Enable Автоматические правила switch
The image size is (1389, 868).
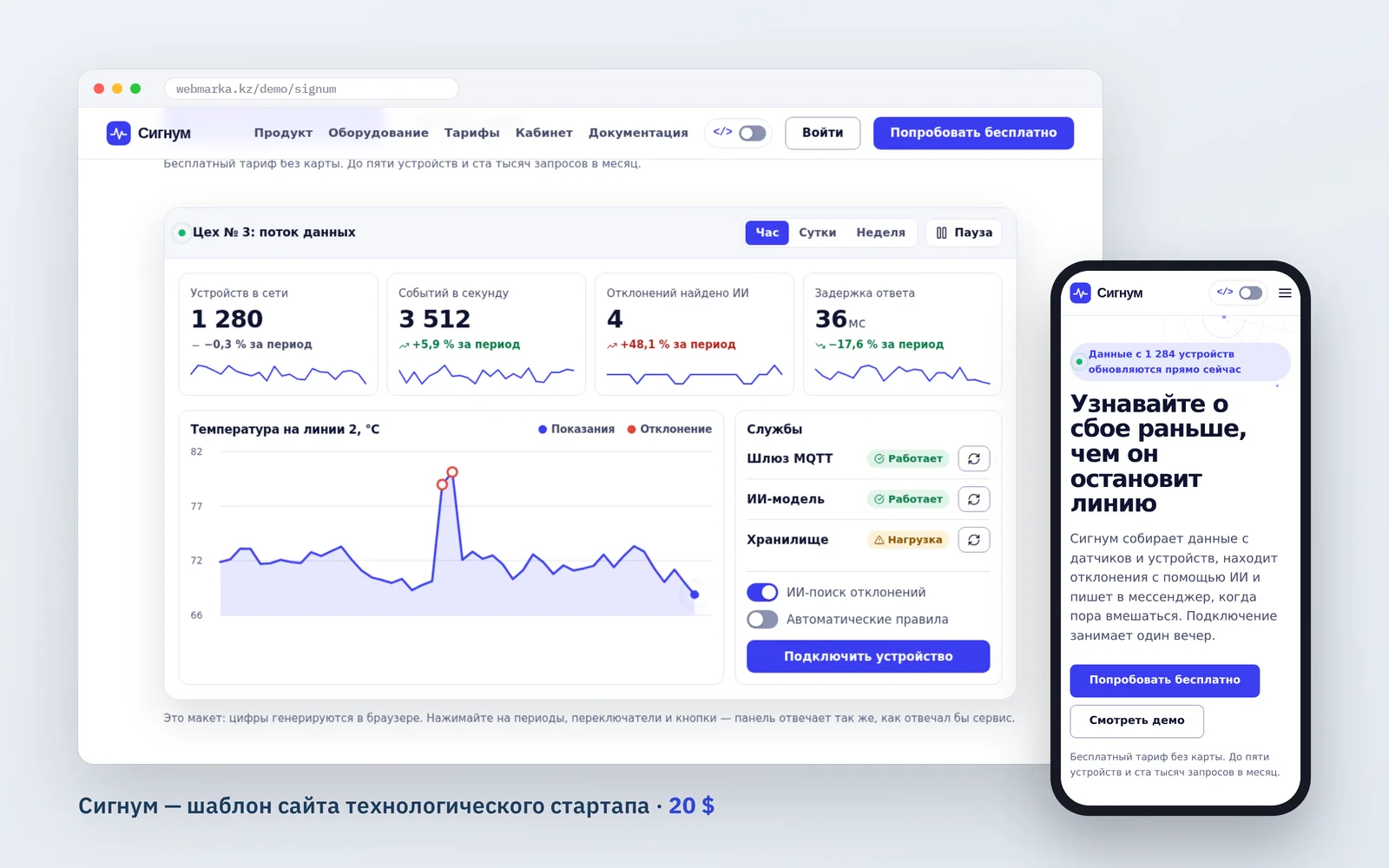pyautogui.click(x=762, y=619)
